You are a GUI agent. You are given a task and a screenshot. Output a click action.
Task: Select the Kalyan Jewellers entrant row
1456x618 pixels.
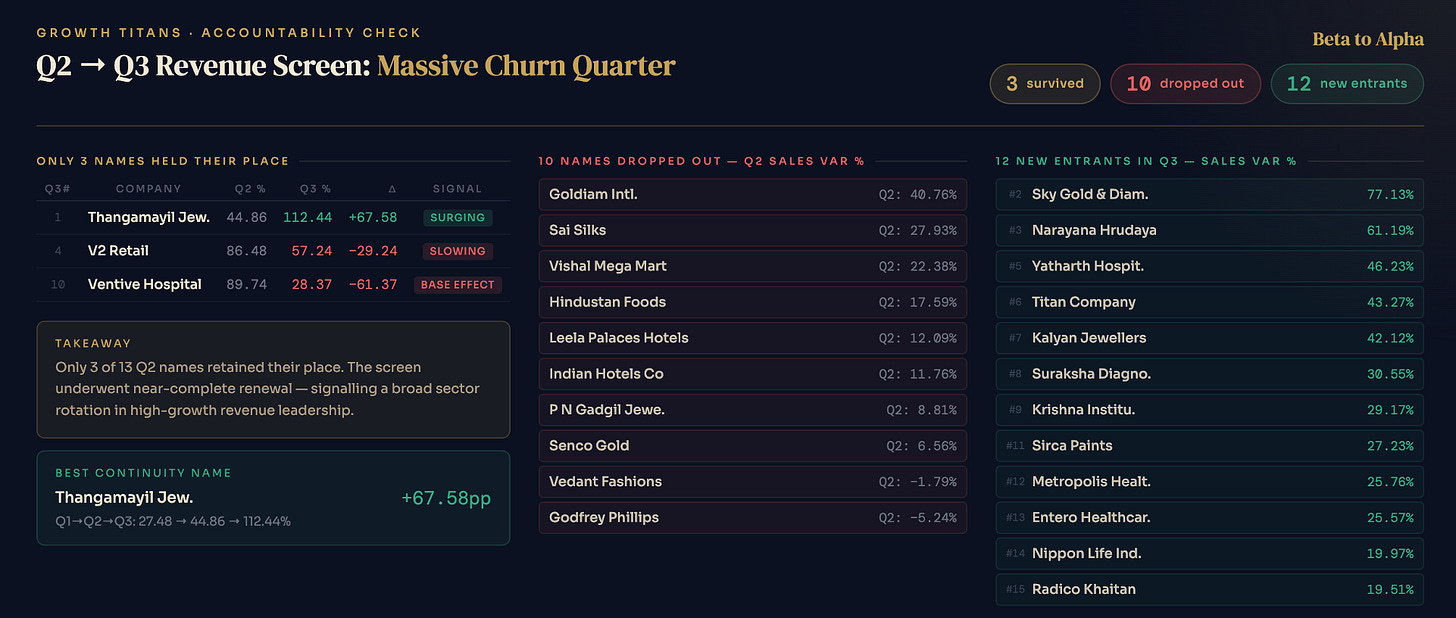1210,338
